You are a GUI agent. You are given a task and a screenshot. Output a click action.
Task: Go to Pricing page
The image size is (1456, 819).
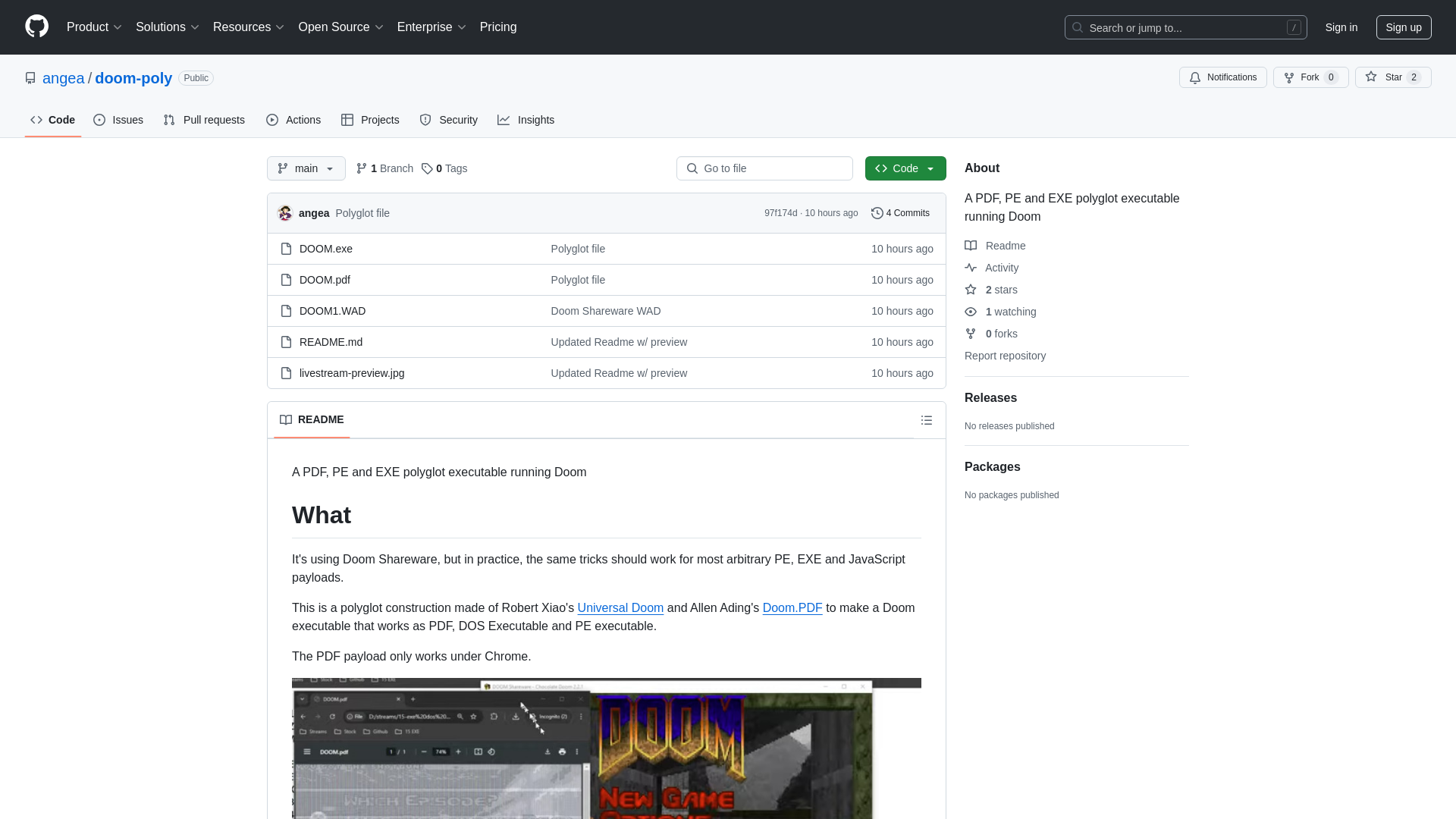498,27
